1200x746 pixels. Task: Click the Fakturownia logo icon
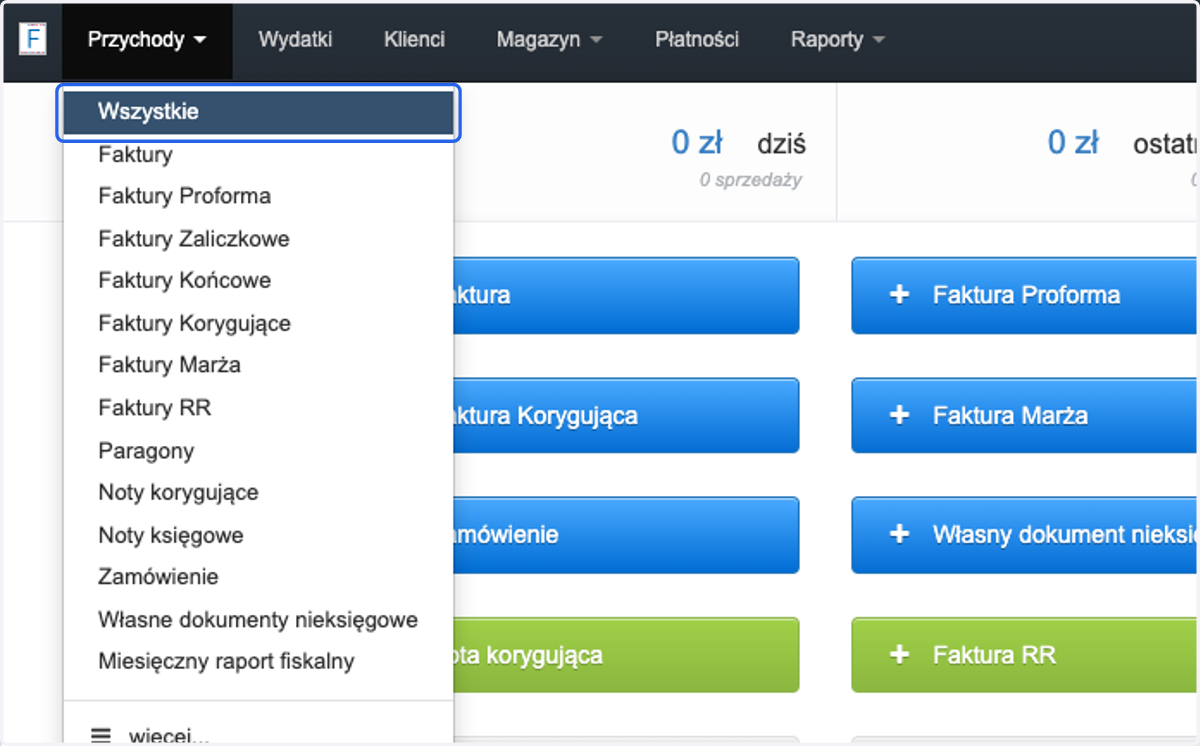point(33,40)
